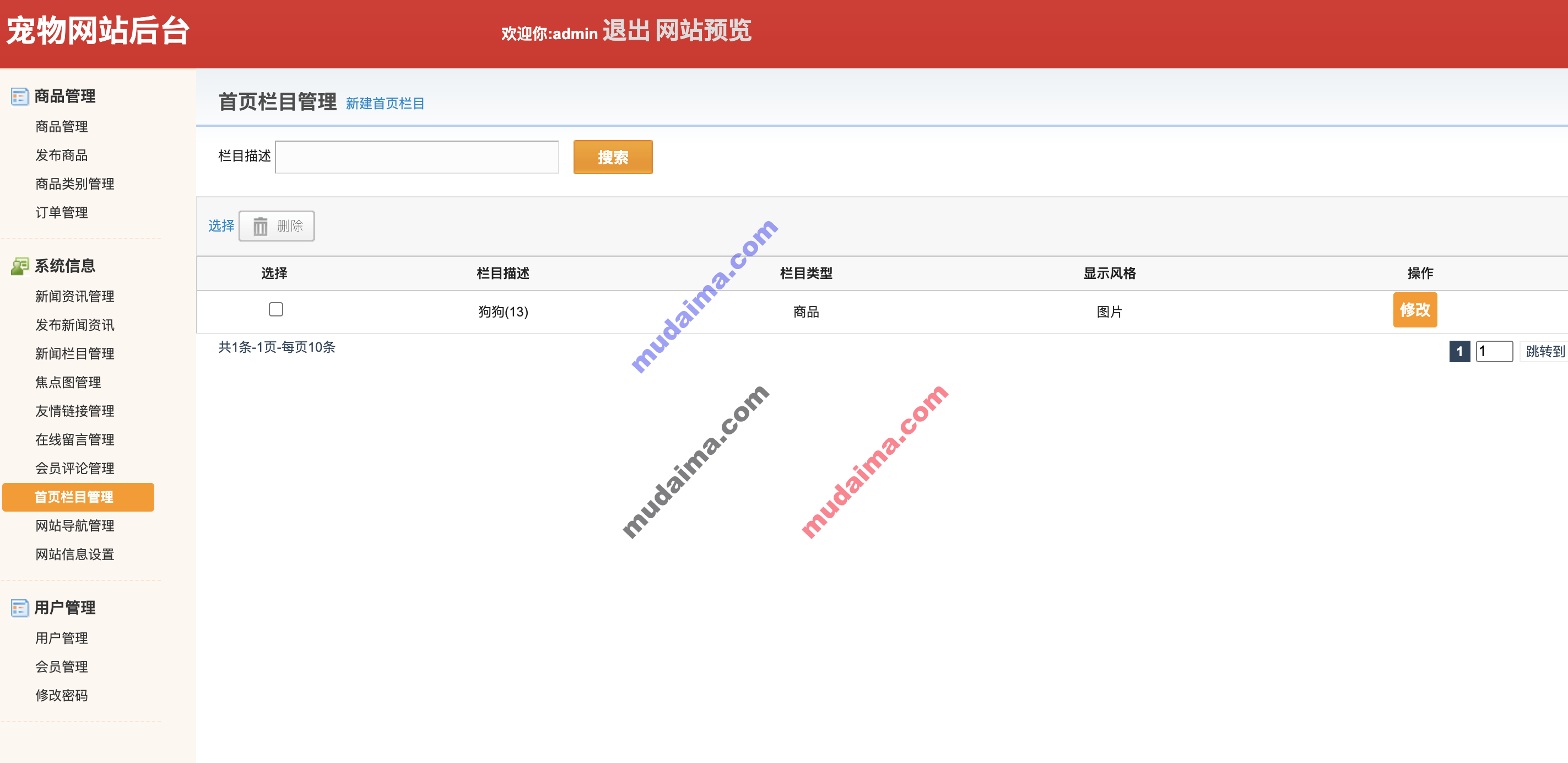Click the page number jump input box
Viewport: 1568px width, 763px height.
pos(1494,351)
